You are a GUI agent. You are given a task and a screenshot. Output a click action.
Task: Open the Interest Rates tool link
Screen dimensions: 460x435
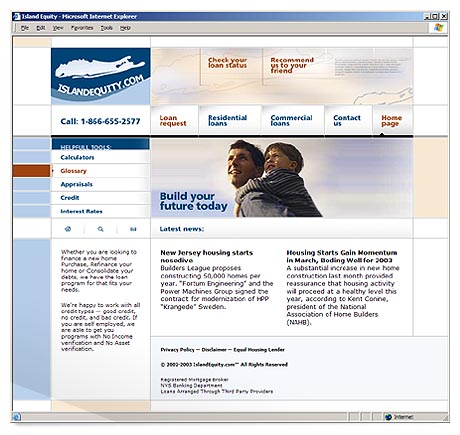click(81, 211)
